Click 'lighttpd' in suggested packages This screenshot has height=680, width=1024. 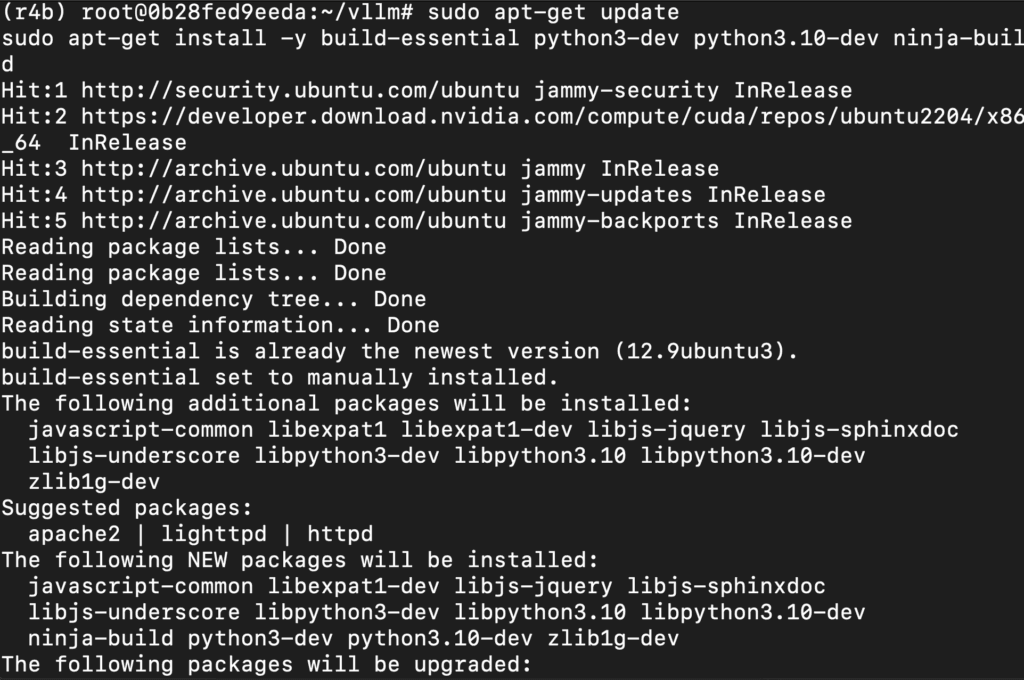coord(214,534)
